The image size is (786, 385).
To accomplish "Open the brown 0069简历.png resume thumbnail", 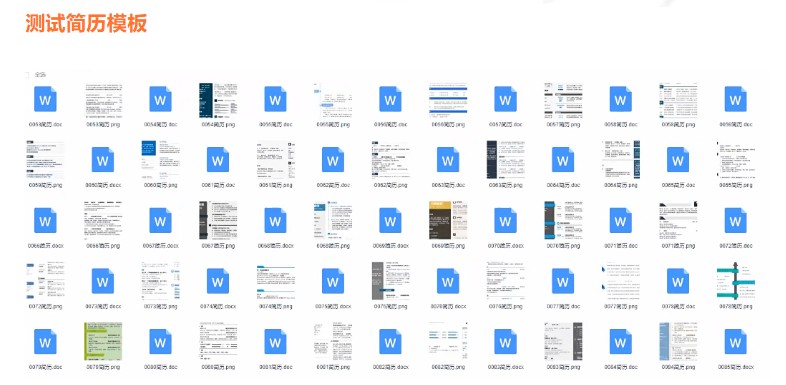I will [x=448, y=220].
